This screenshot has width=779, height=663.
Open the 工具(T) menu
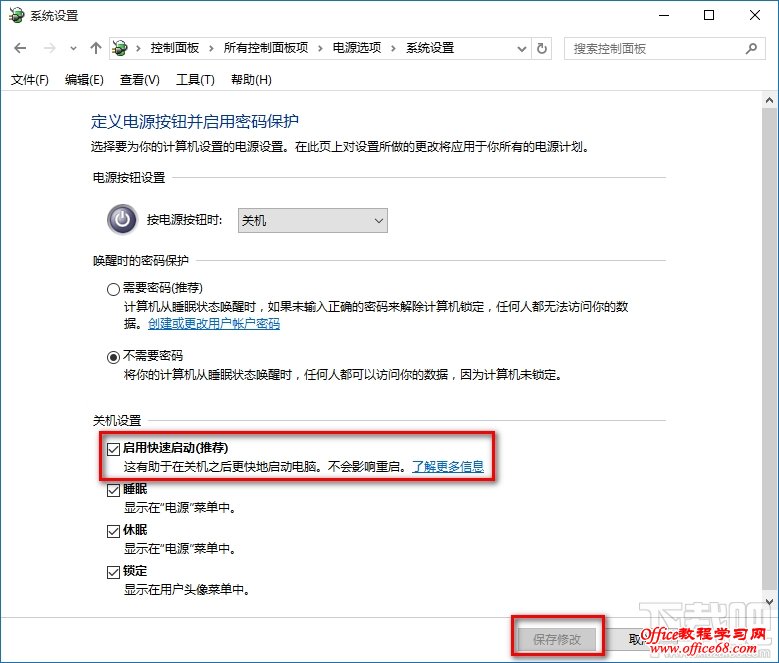point(195,80)
